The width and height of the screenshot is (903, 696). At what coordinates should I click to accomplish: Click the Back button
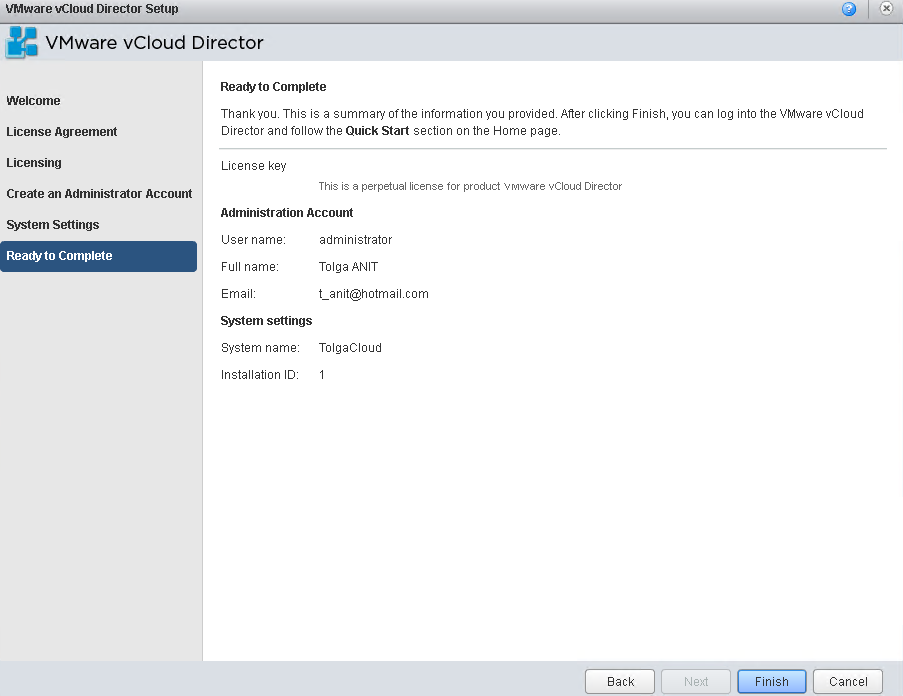(x=620, y=682)
